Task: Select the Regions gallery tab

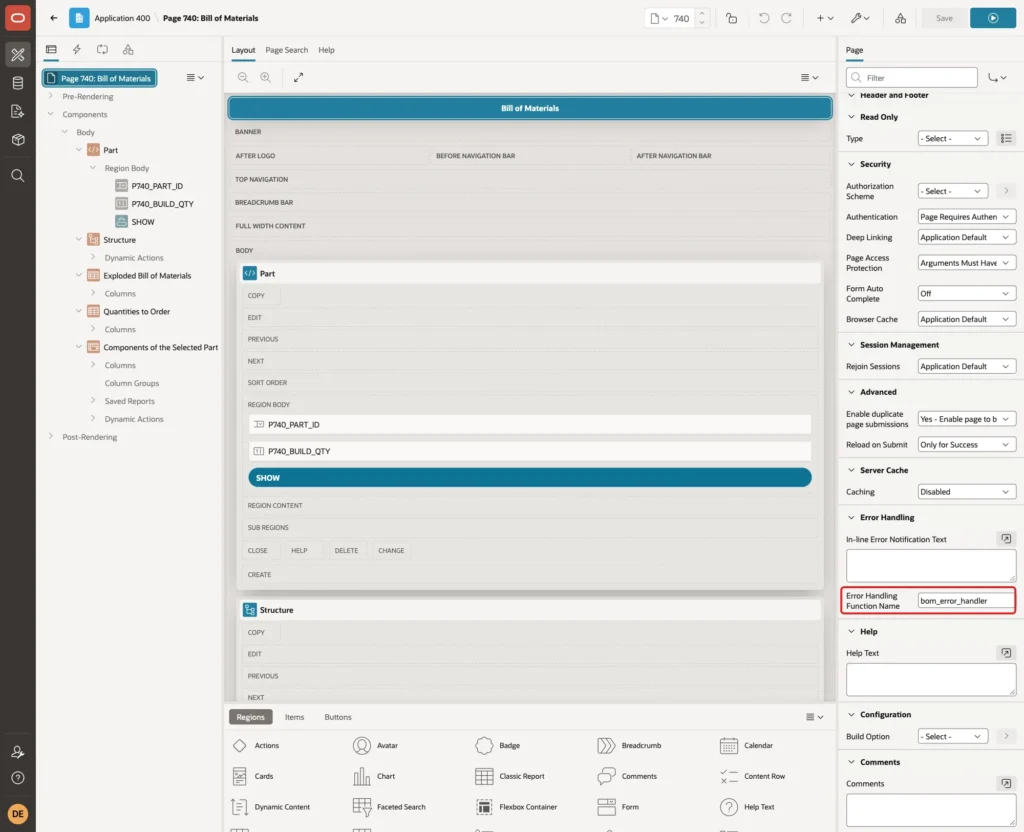Action: click(x=251, y=717)
